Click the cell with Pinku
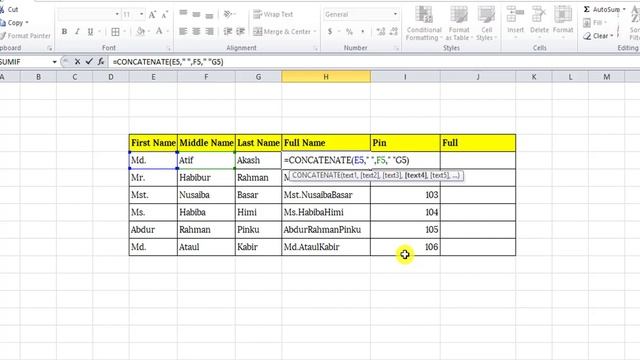The image size is (640, 360). coord(258,229)
